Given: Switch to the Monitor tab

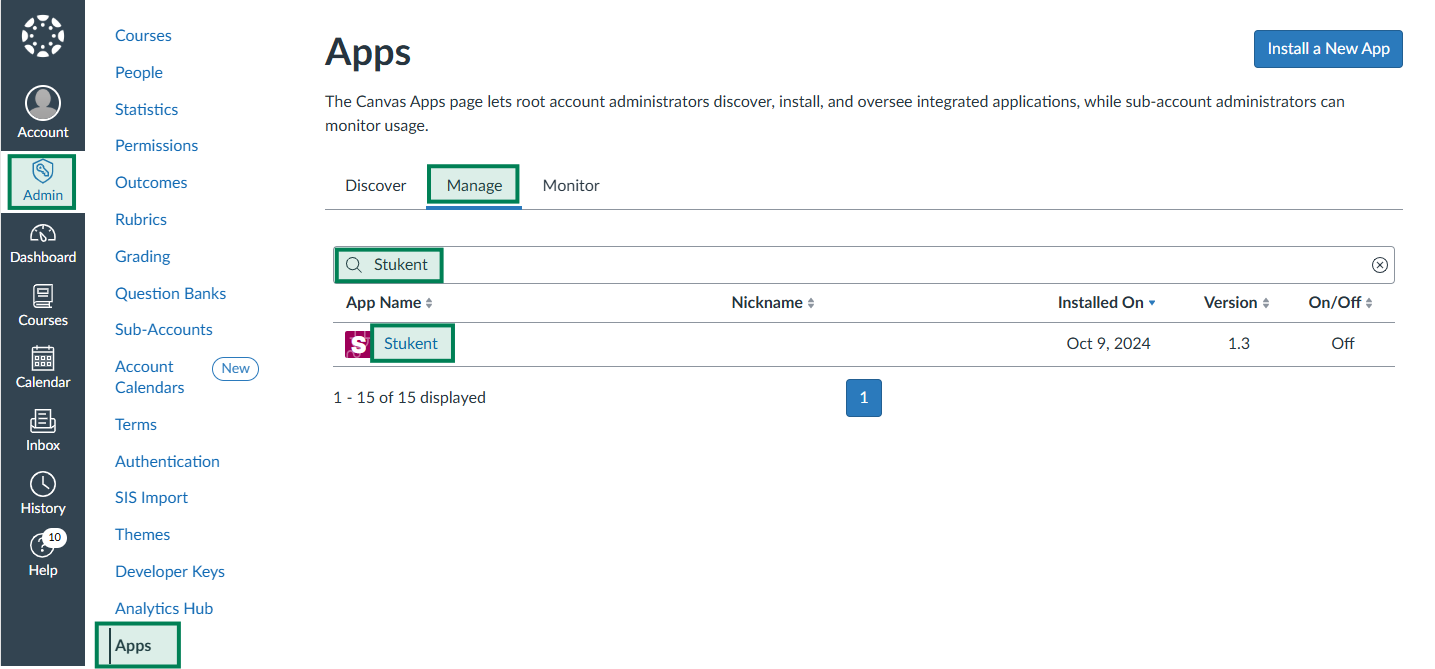Looking at the screenshot, I should 571,186.
